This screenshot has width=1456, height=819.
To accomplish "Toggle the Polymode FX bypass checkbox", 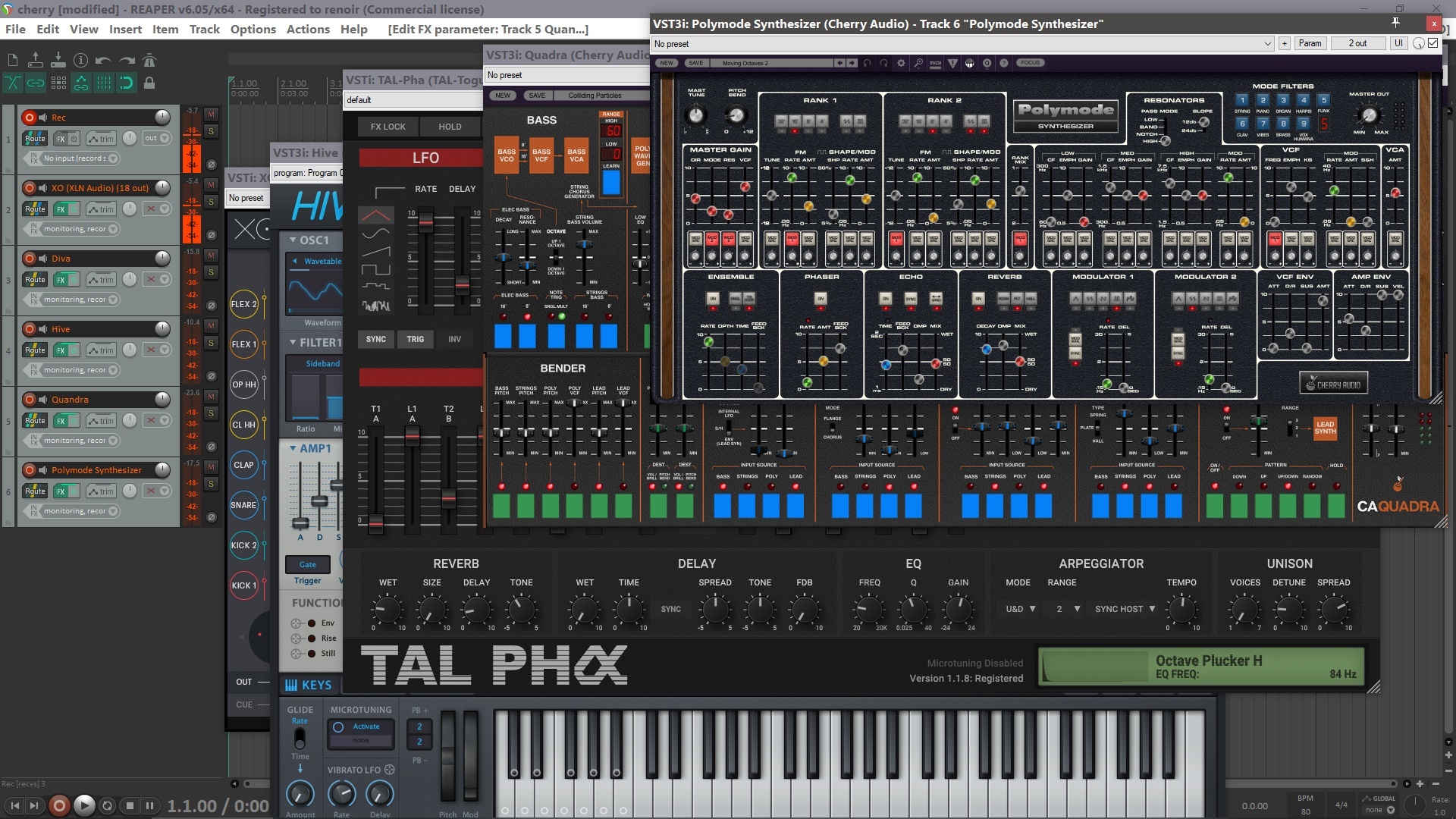I will 1432,43.
